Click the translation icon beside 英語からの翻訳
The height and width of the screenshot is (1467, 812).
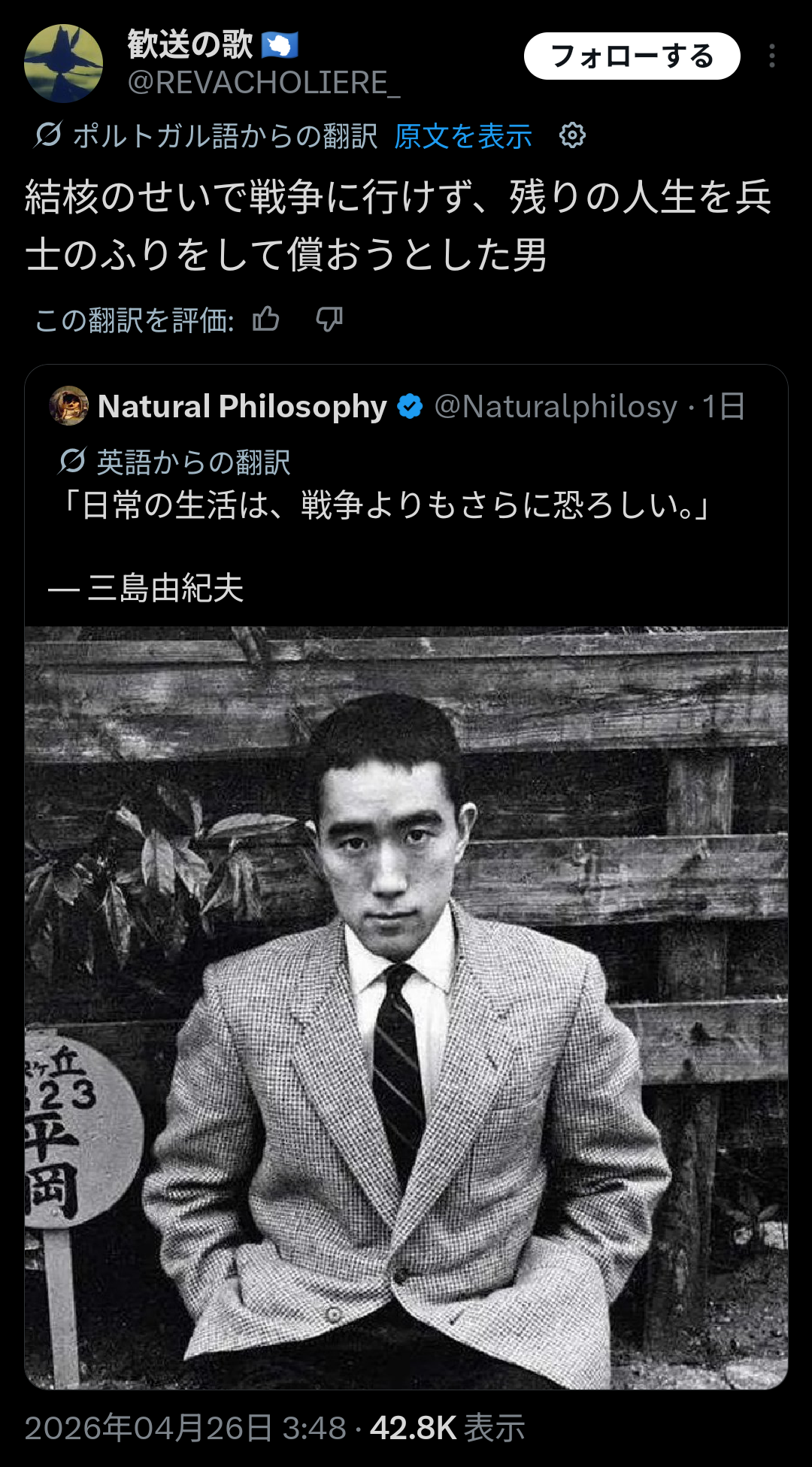[x=72, y=461]
